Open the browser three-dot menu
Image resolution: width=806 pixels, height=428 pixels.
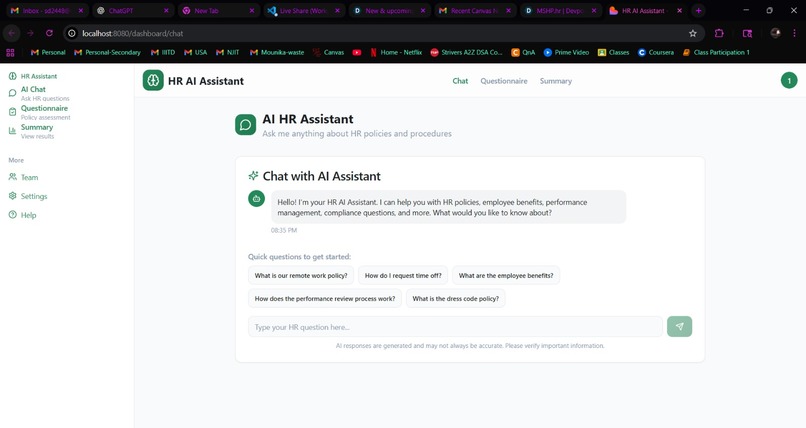(x=794, y=33)
